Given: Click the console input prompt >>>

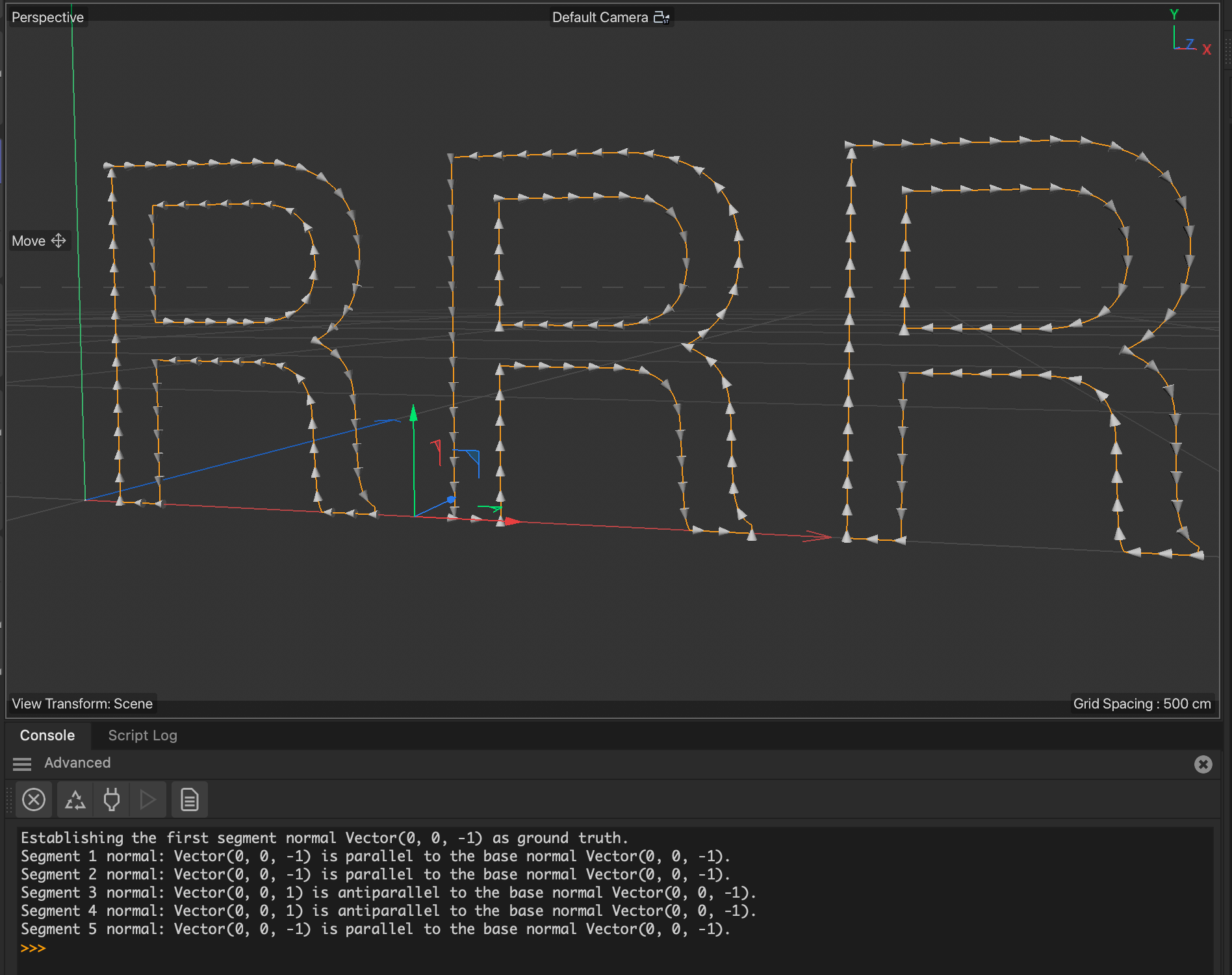Looking at the screenshot, I should tap(33, 948).
